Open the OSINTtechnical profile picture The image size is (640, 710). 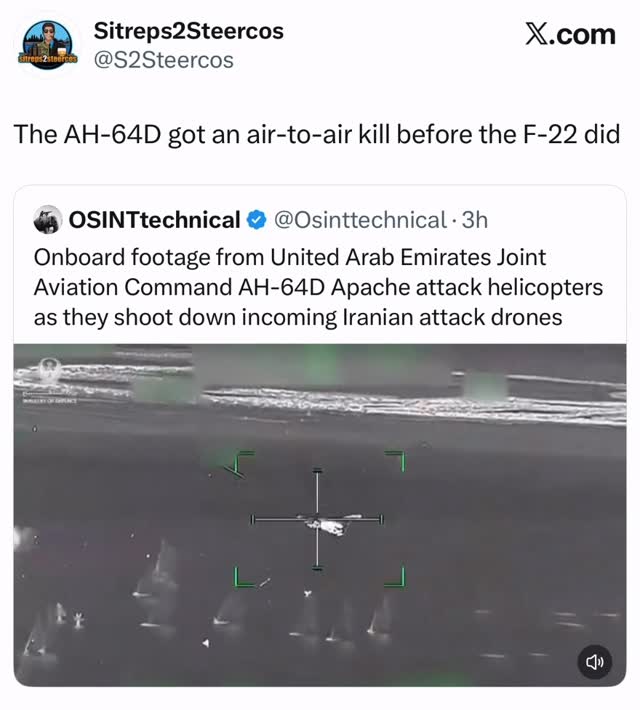[48, 220]
